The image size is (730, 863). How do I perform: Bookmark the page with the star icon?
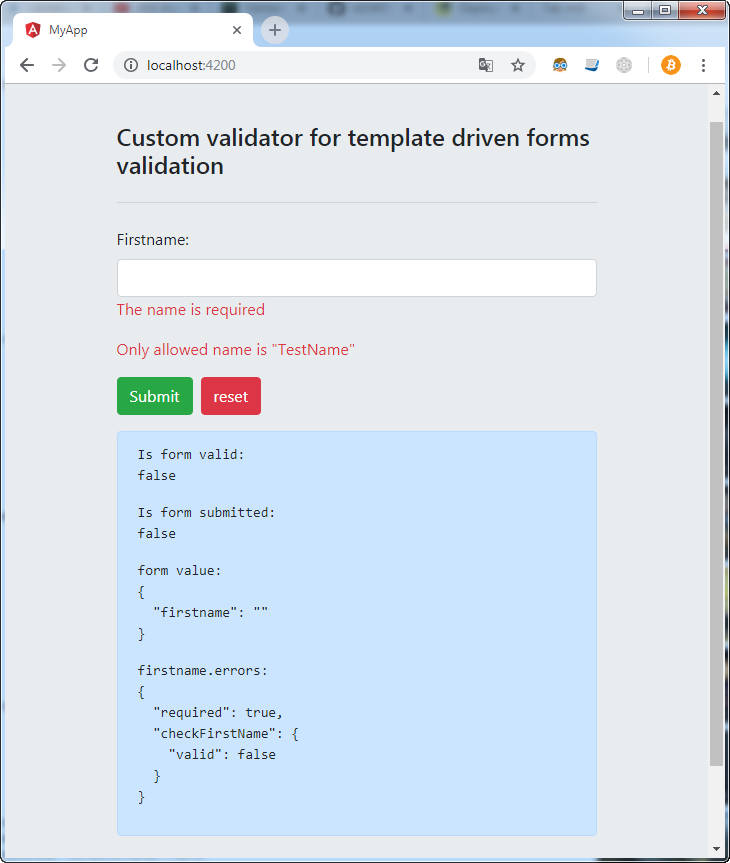pyautogui.click(x=518, y=65)
